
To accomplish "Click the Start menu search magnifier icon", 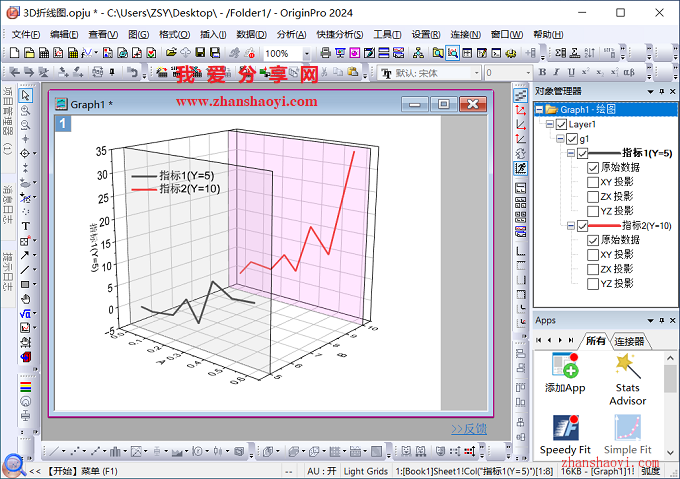I will (14, 465).
